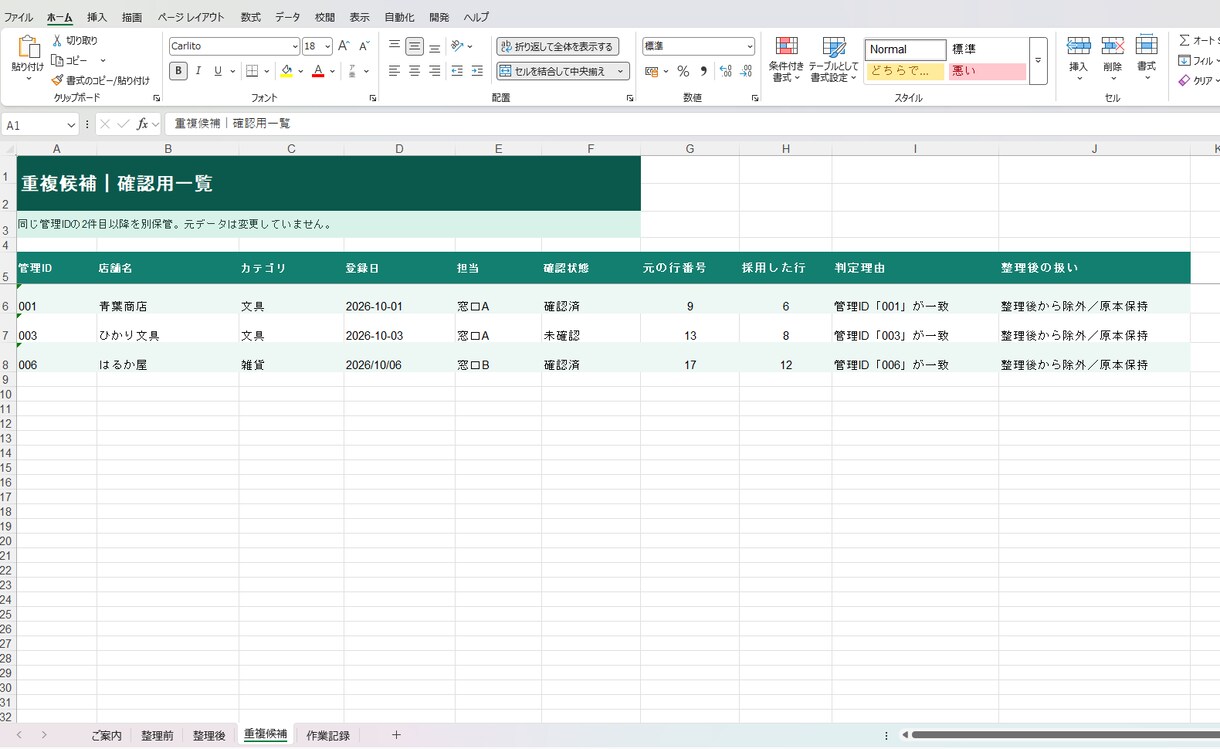Switch to the 数式 ribbon tab

coord(251,17)
